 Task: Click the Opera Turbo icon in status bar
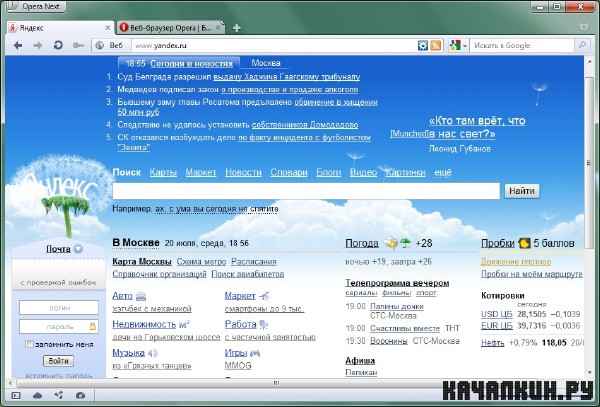80,396
